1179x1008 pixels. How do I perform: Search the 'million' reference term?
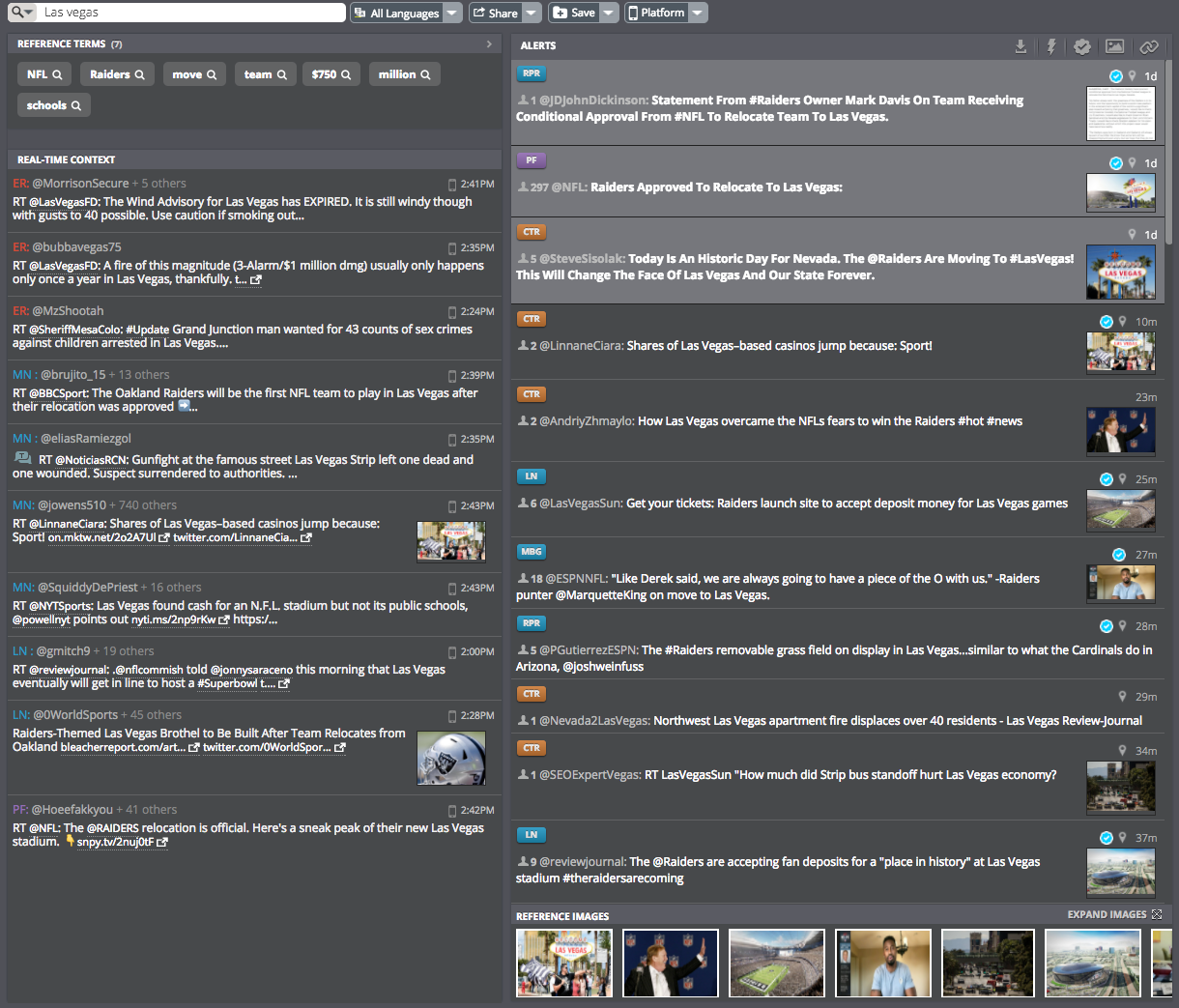point(404,74)
